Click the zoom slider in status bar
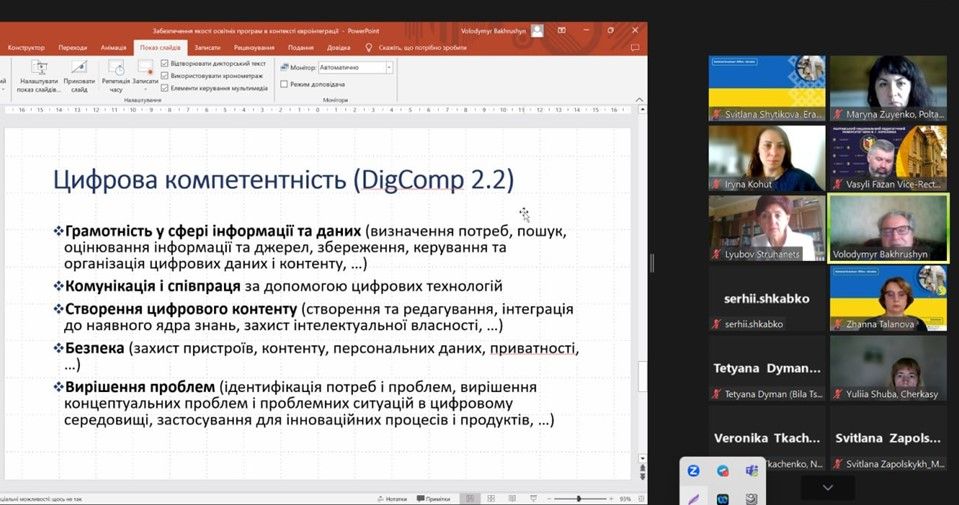The height and width of the screenshot is (505, 959). 580,498
